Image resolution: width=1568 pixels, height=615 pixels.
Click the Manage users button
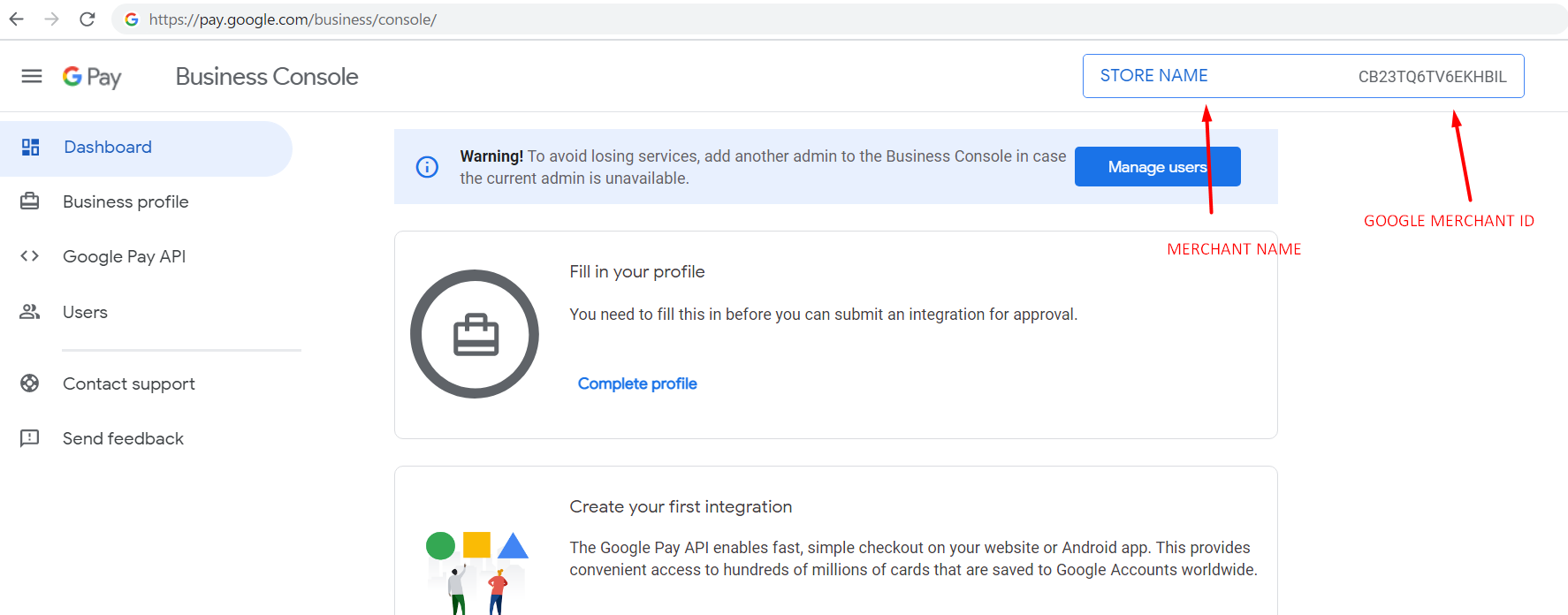pyautogui.click(x=1158, y=167)
